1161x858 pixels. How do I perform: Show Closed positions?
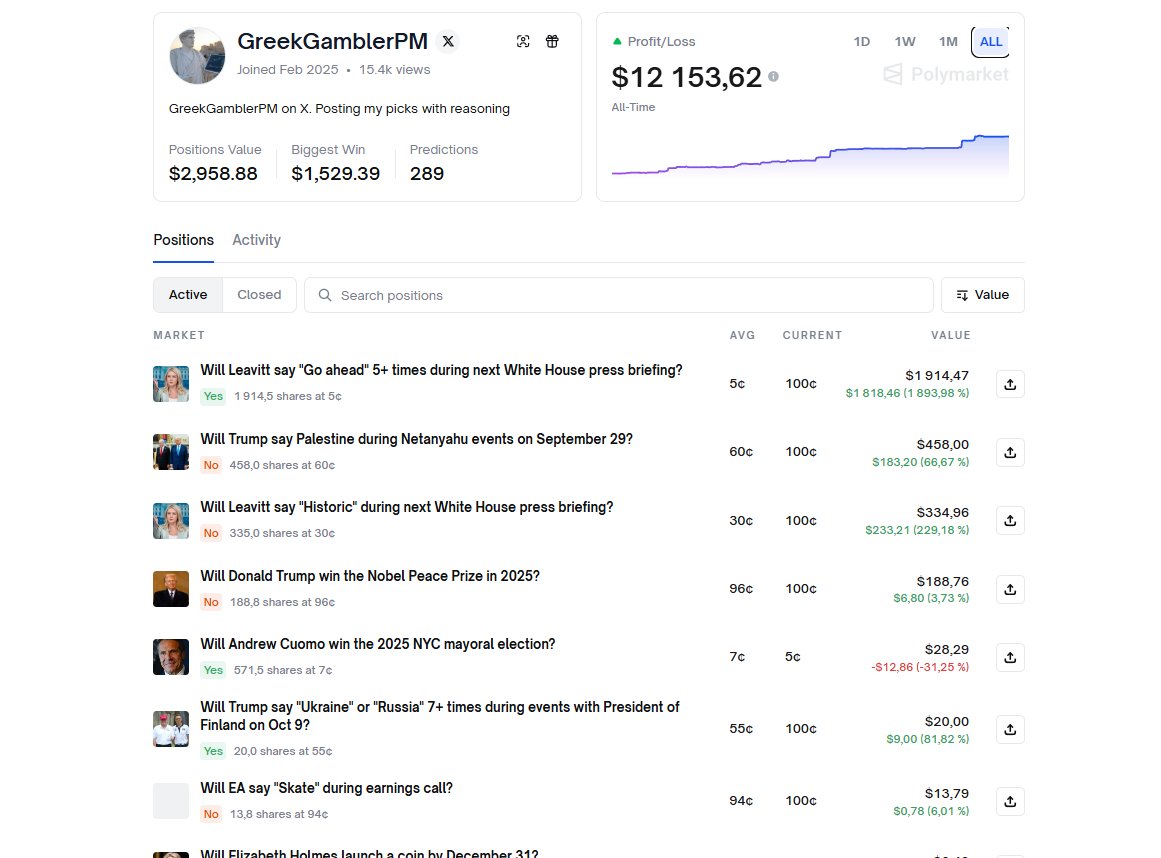point(259,295)
